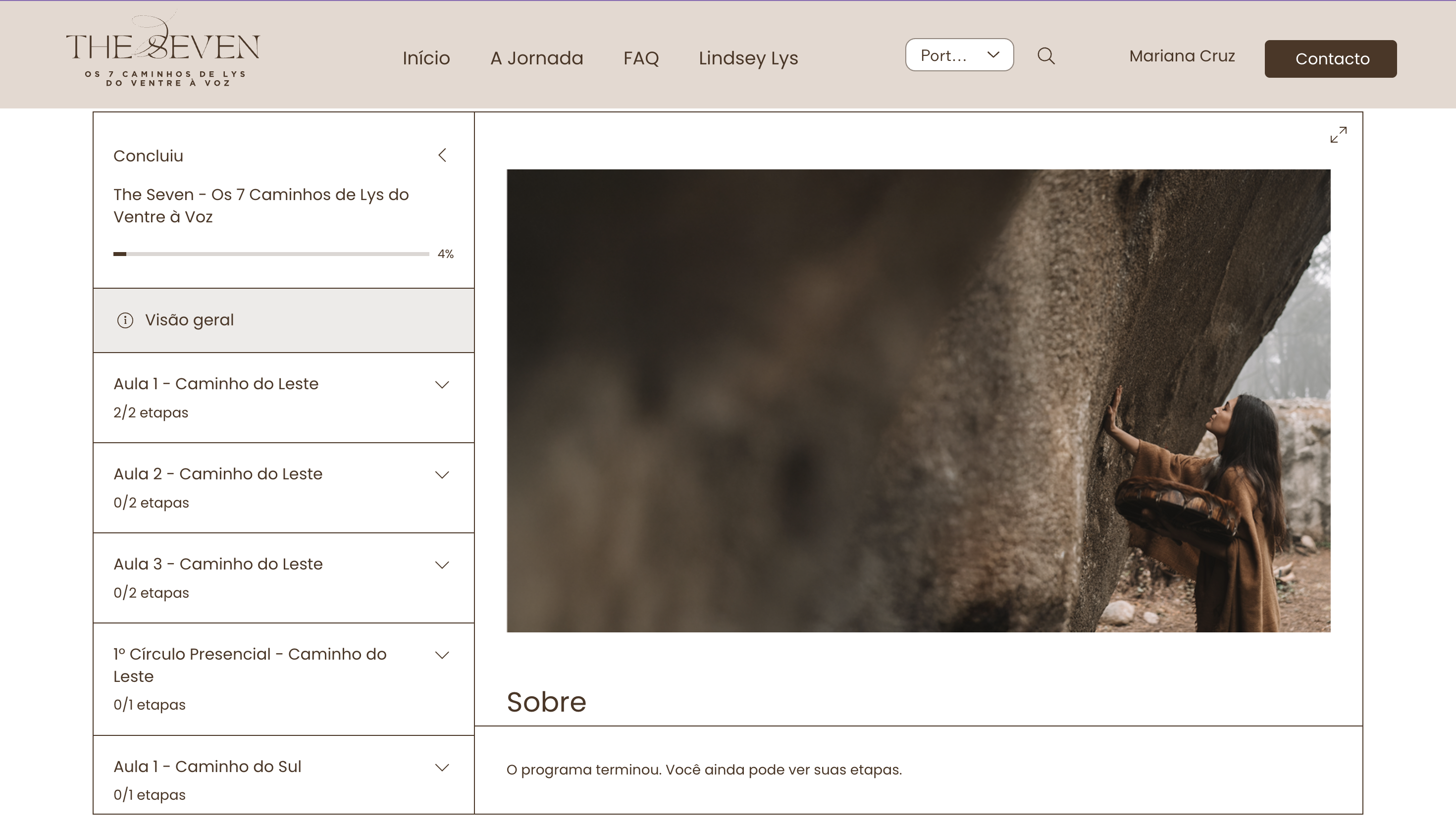Open A Jornada menu item
This screenshot has height=828, width=1456.
pos(537,58)
